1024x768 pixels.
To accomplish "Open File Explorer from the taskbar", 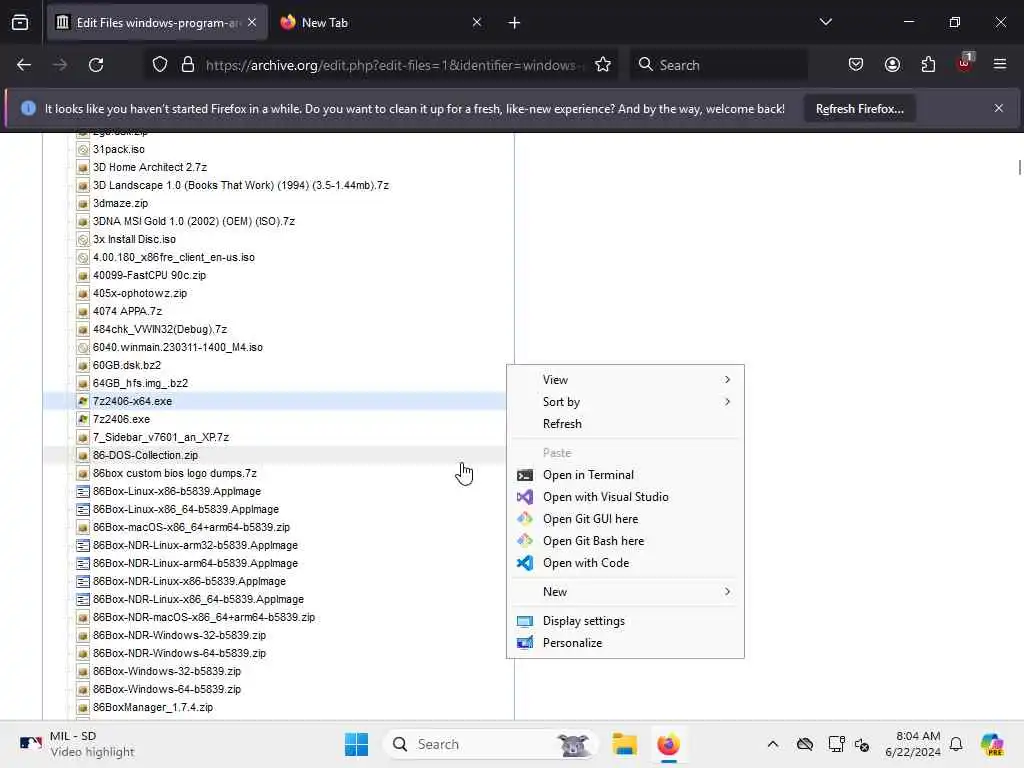I will [624, 744].
